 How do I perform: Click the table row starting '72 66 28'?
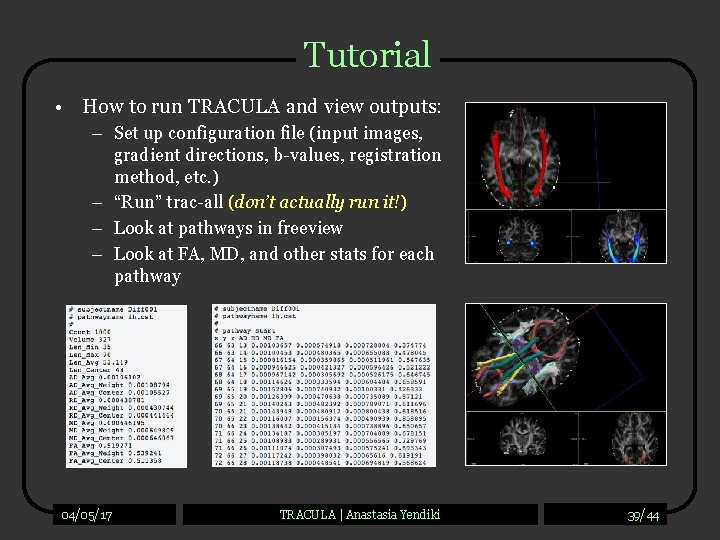point(320,463)
